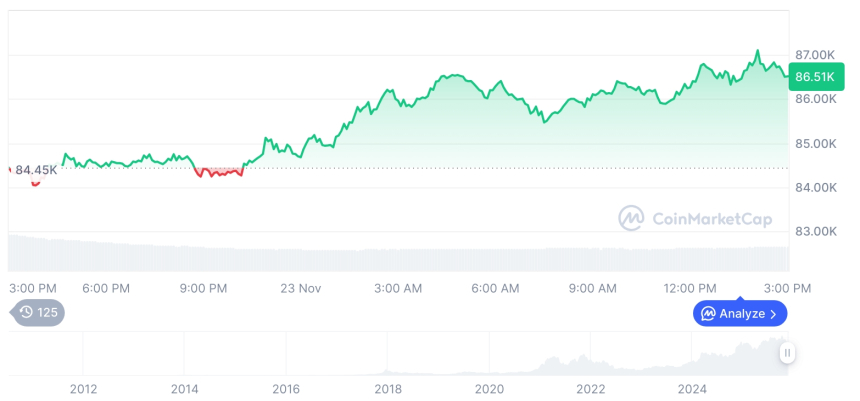Viewport: 860px width, 401px height.
Task: Click the Analyze button
Action: [x=740, y=313]
